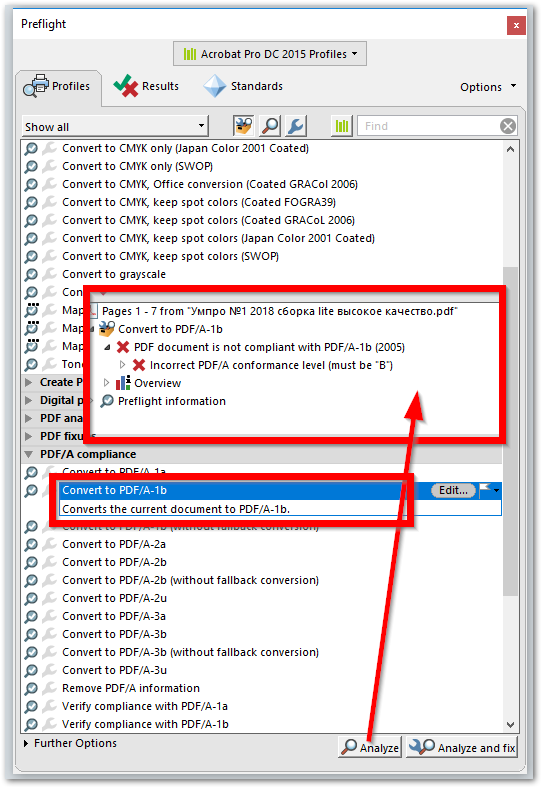Click magnifier icon beside Verify compliance with PDF/A-1b
542x788 pixels.
coord(31,725)
